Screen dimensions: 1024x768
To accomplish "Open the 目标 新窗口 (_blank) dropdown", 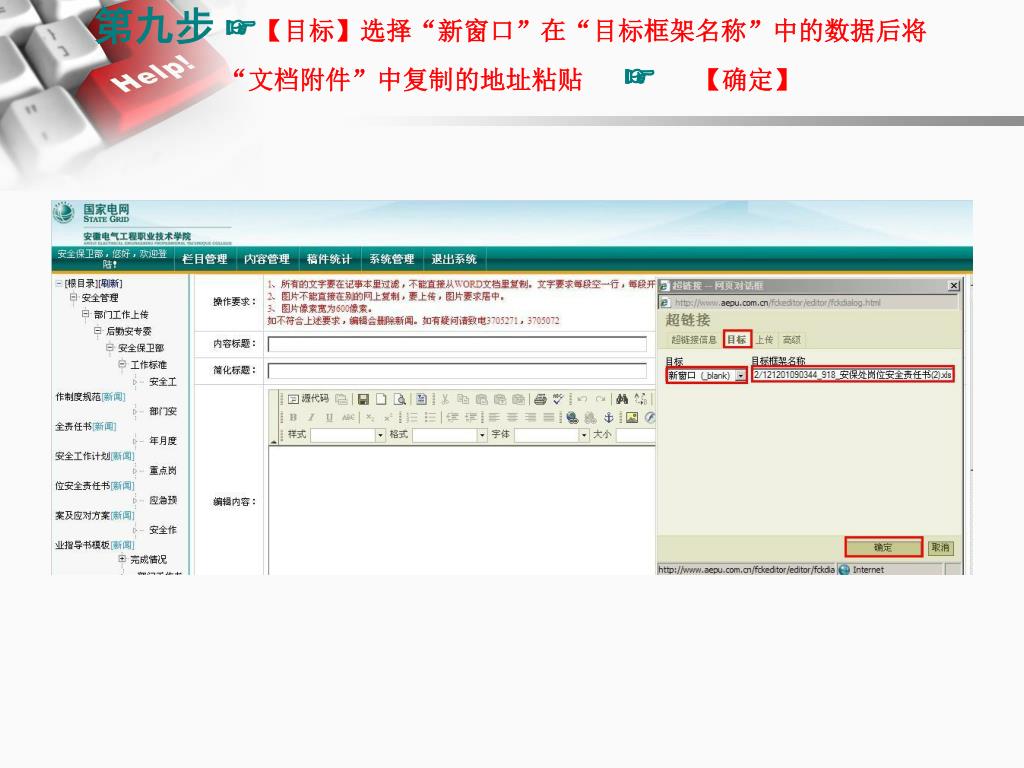I will 706,376.
